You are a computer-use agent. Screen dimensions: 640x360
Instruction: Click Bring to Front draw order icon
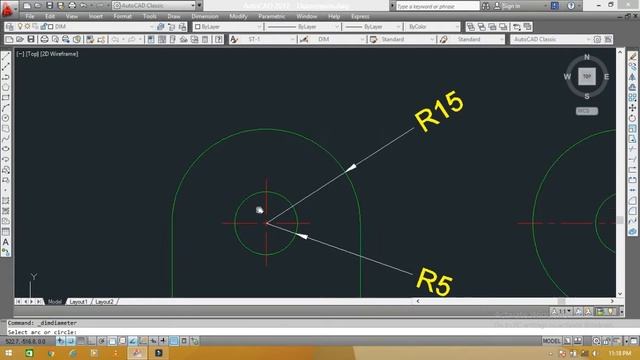point(471,27)
